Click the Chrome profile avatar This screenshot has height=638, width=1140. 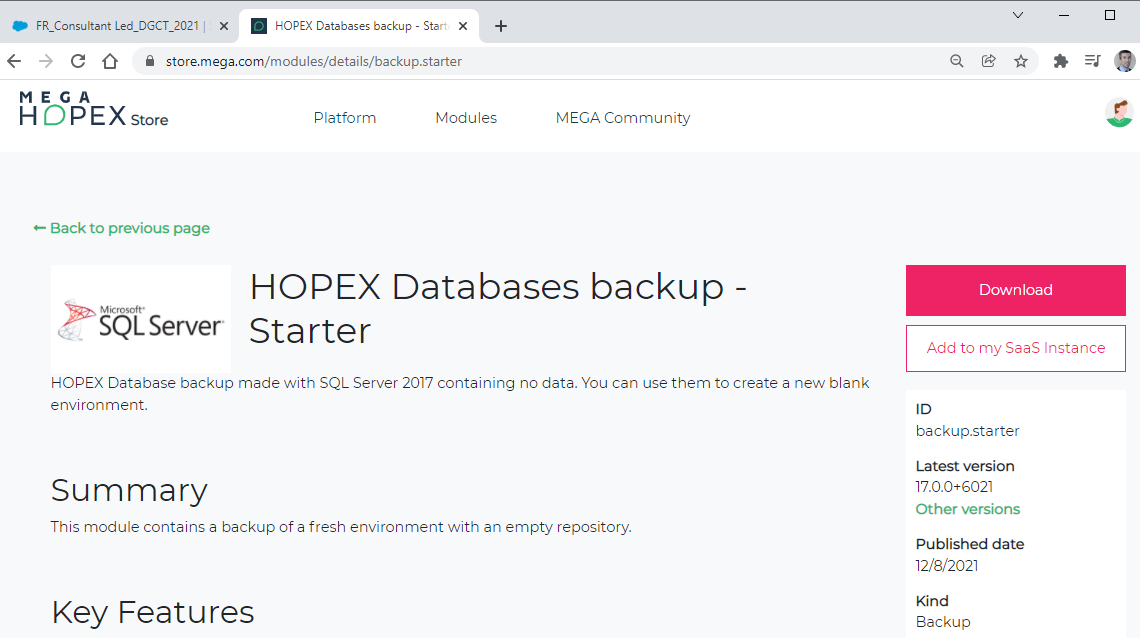pos(1125,61)
